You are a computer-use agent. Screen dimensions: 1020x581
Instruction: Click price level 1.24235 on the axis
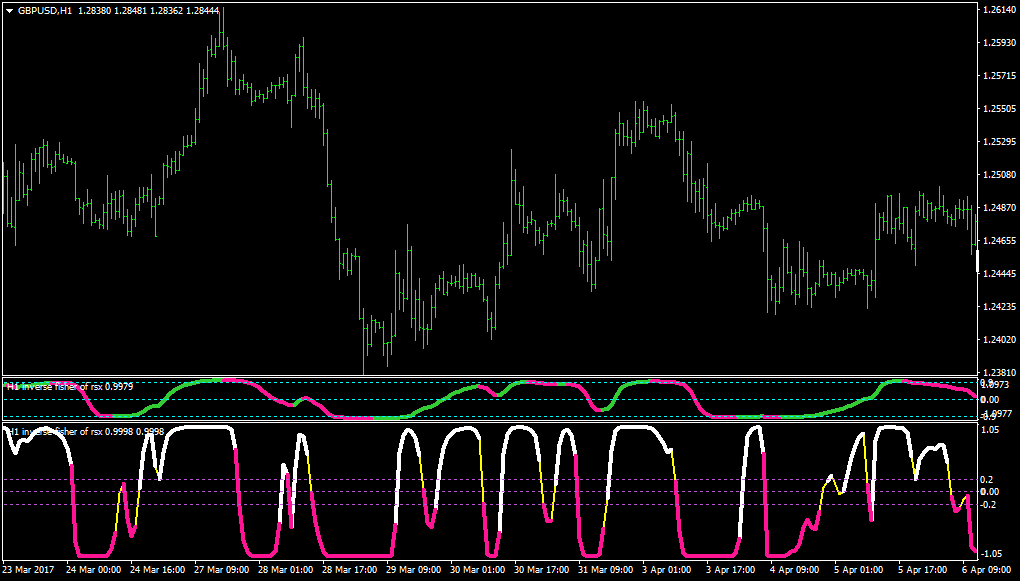click(999, 306)
